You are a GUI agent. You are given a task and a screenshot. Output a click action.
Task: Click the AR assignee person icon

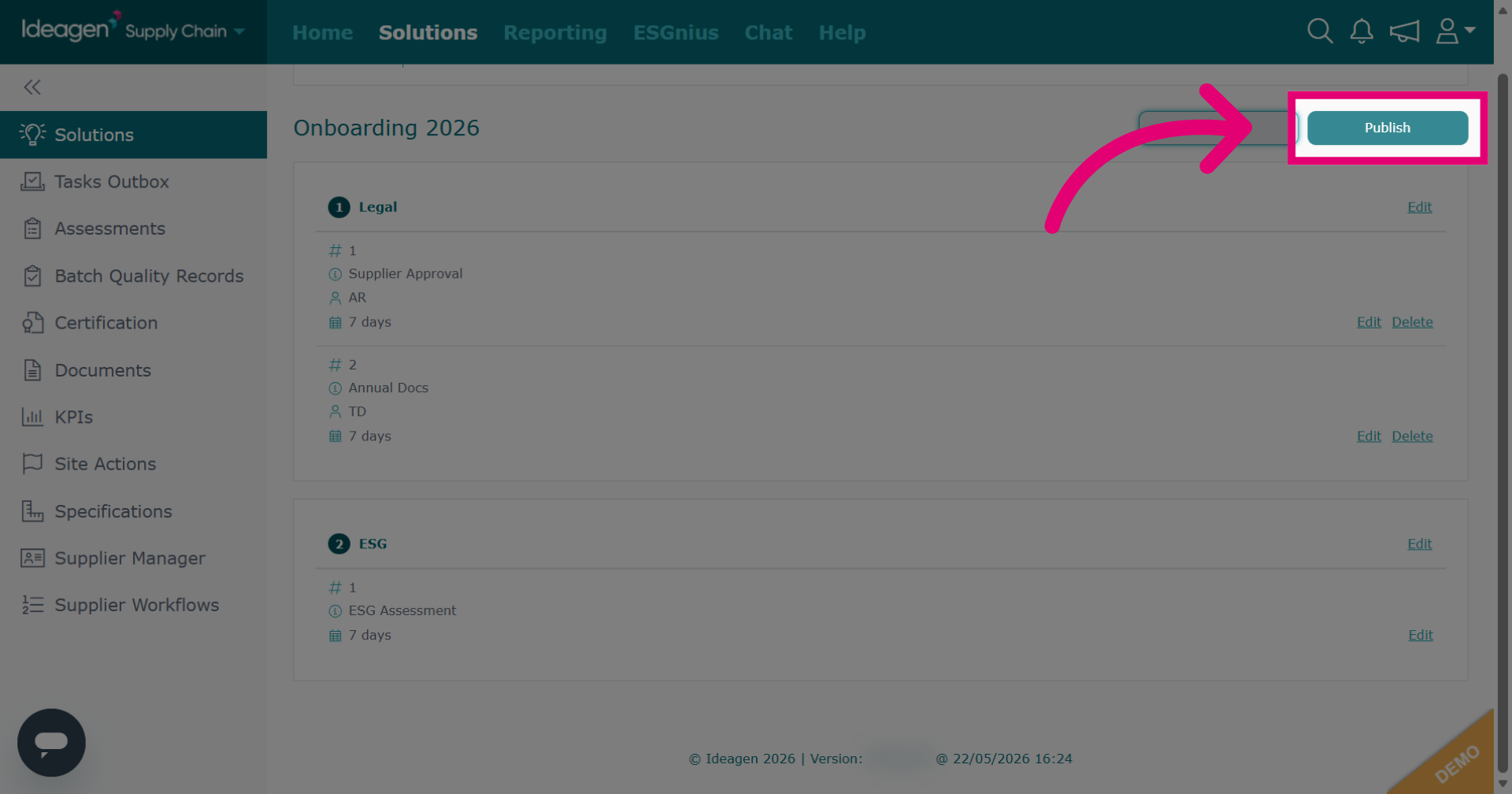335,298
